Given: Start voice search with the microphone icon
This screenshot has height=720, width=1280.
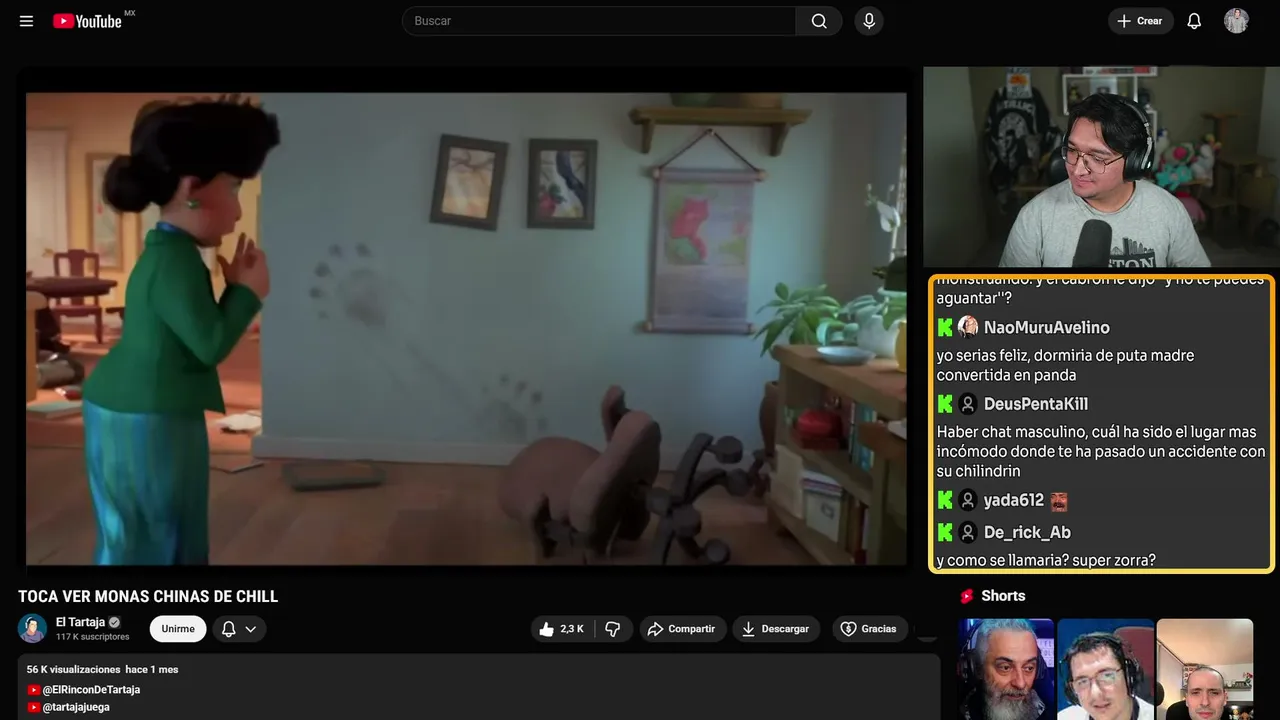Looking at the screenshot, I should point(869,21).
